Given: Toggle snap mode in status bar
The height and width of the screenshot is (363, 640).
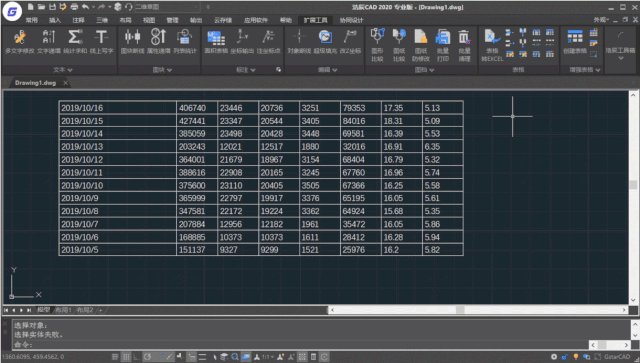Looking at the screenshot, I should (116, 357).
